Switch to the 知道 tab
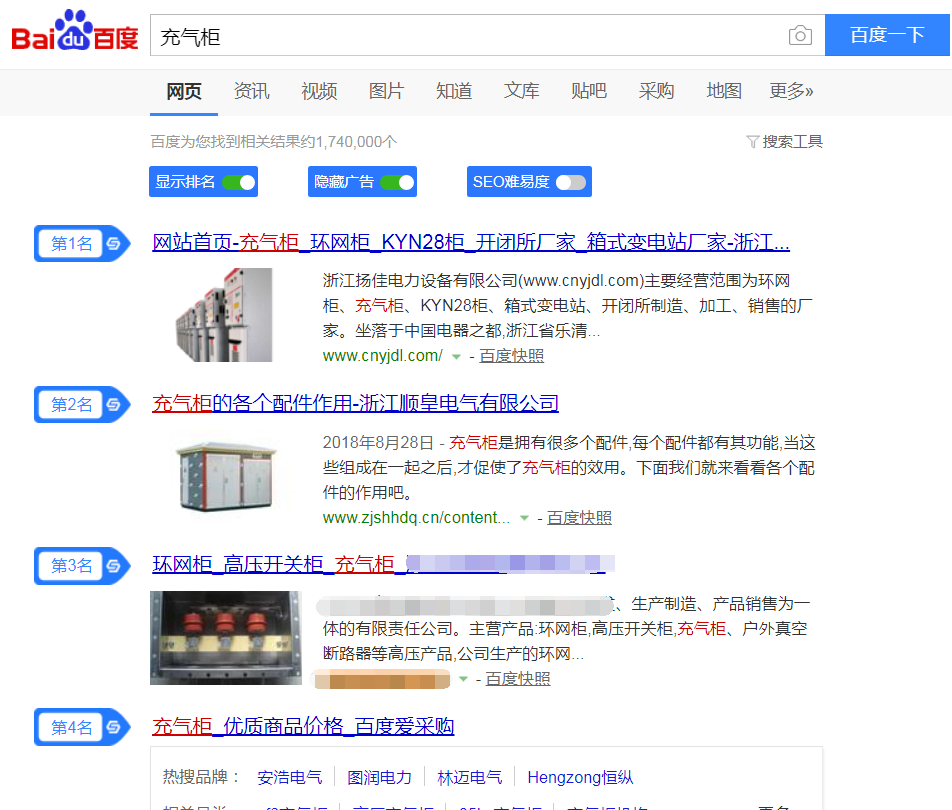 (x=454, y=91)
